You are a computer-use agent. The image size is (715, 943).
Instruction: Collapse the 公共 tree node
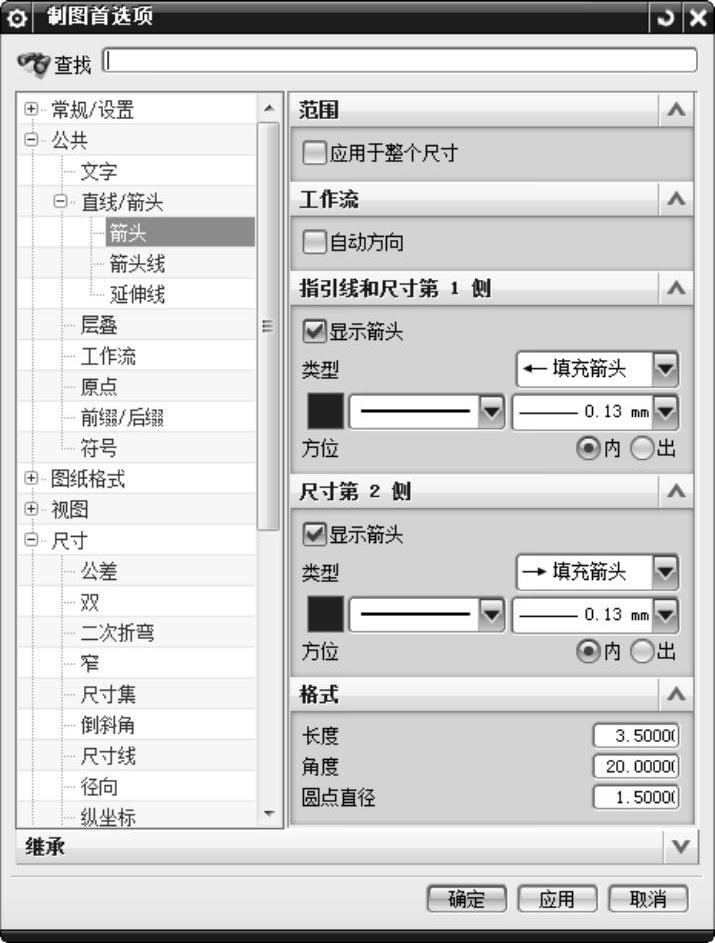pos(31,140)
